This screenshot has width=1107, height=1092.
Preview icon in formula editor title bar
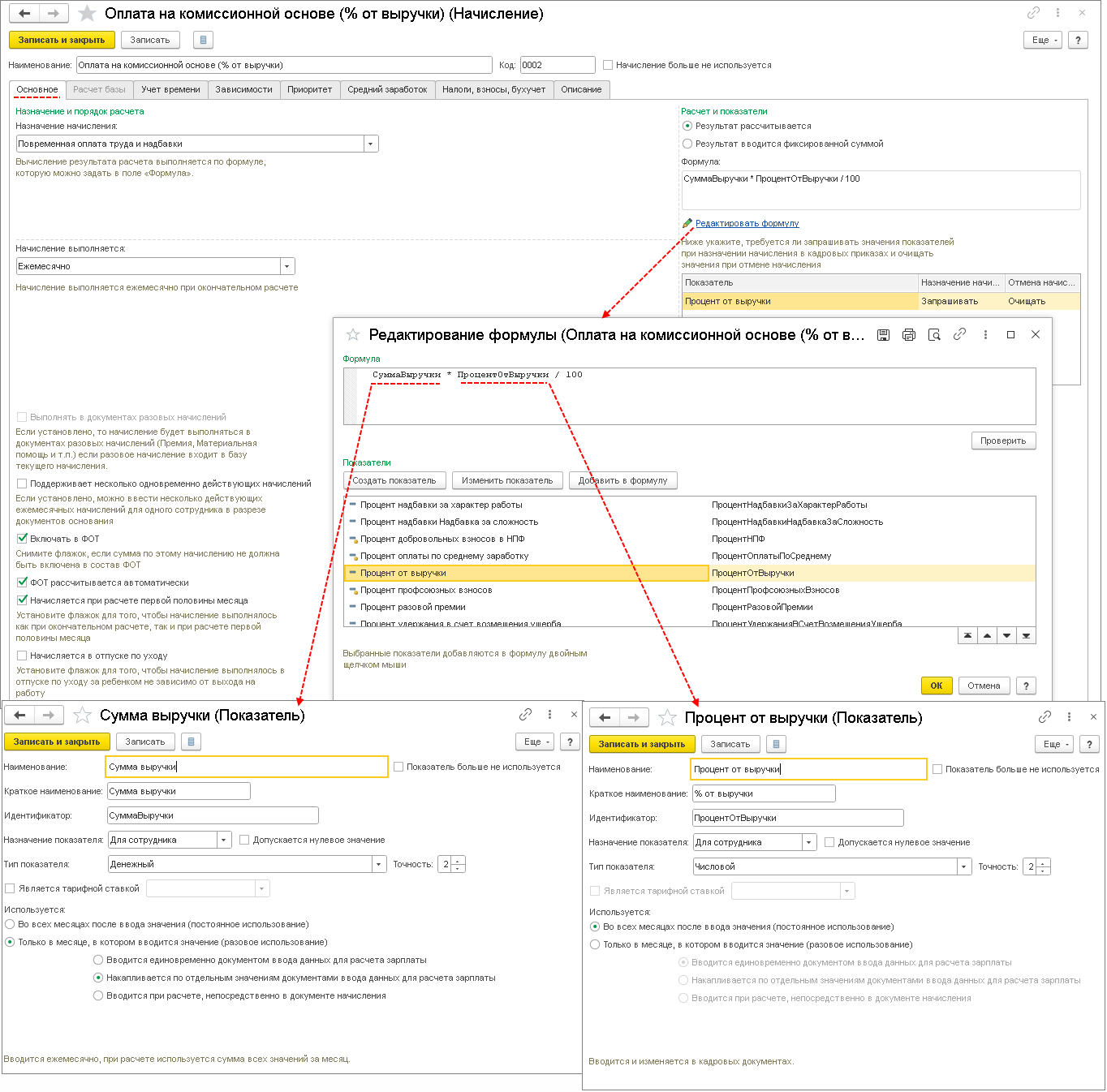tap(934, 334)
